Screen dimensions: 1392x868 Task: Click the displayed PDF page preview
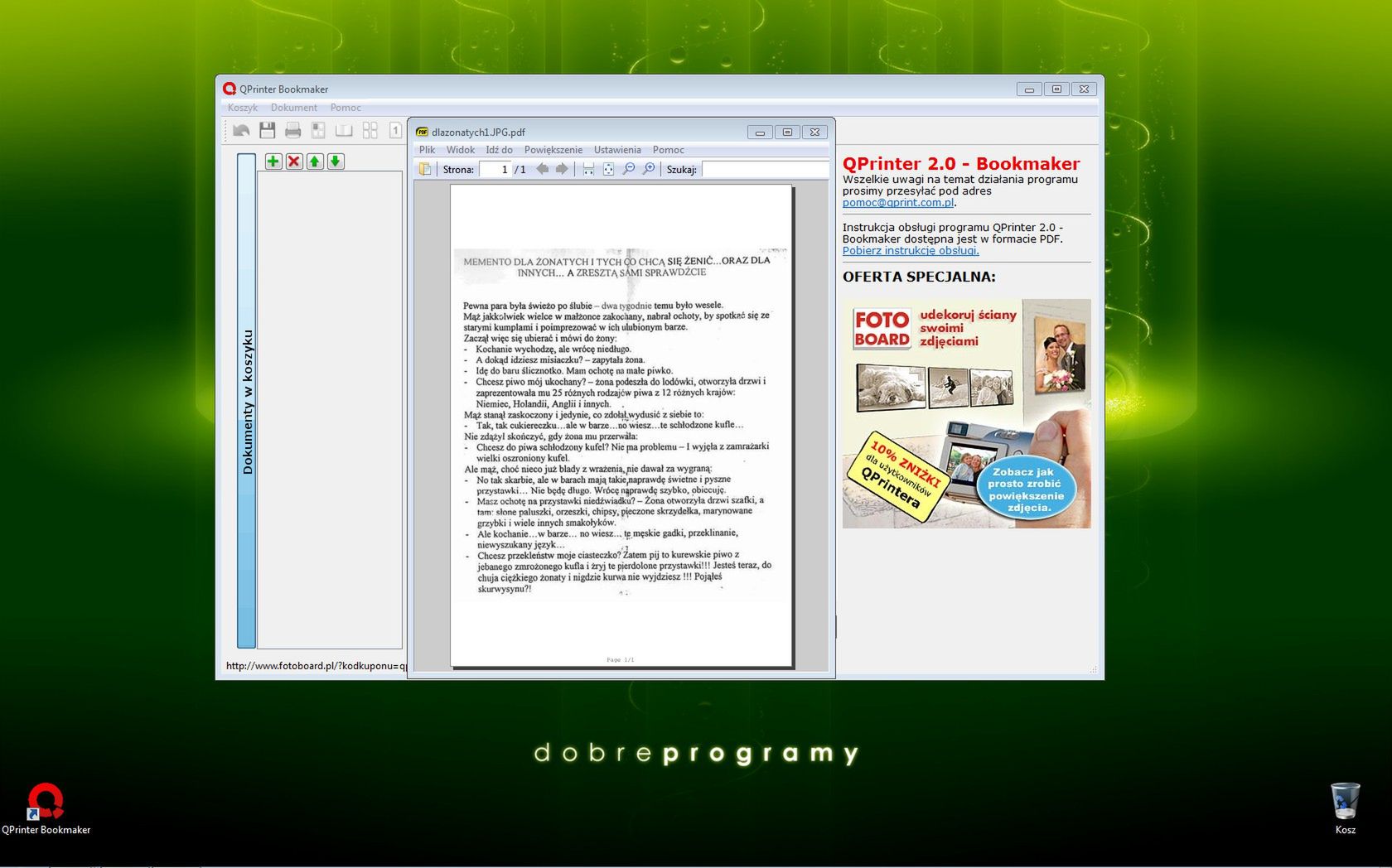(x=621, y=426)
